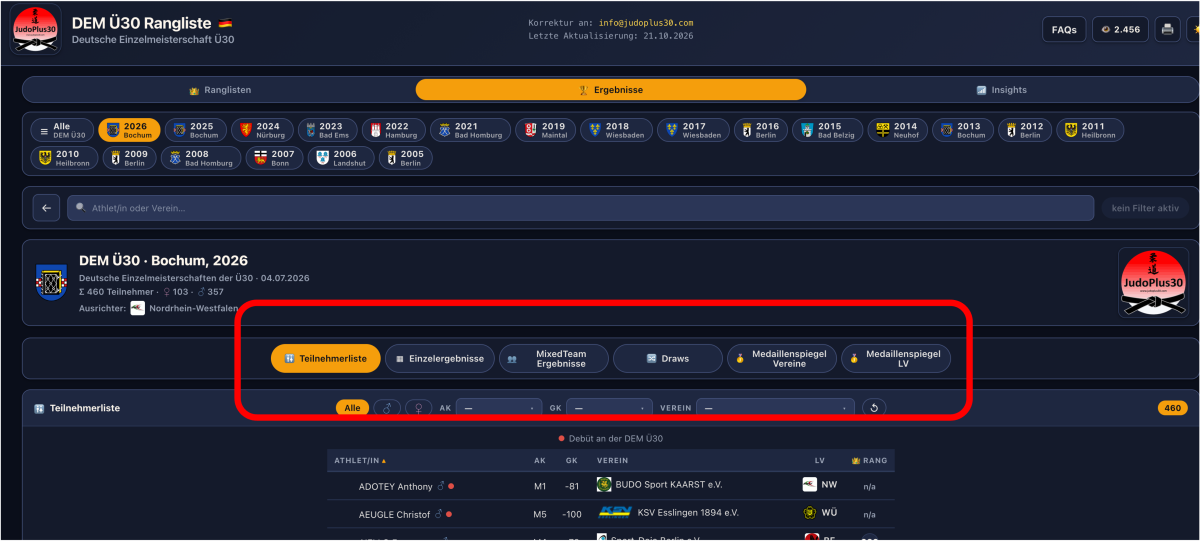Sort by LV column header
Image resolution: width=1200 pixels, height=541 pixels.
[x=819, y=461]
